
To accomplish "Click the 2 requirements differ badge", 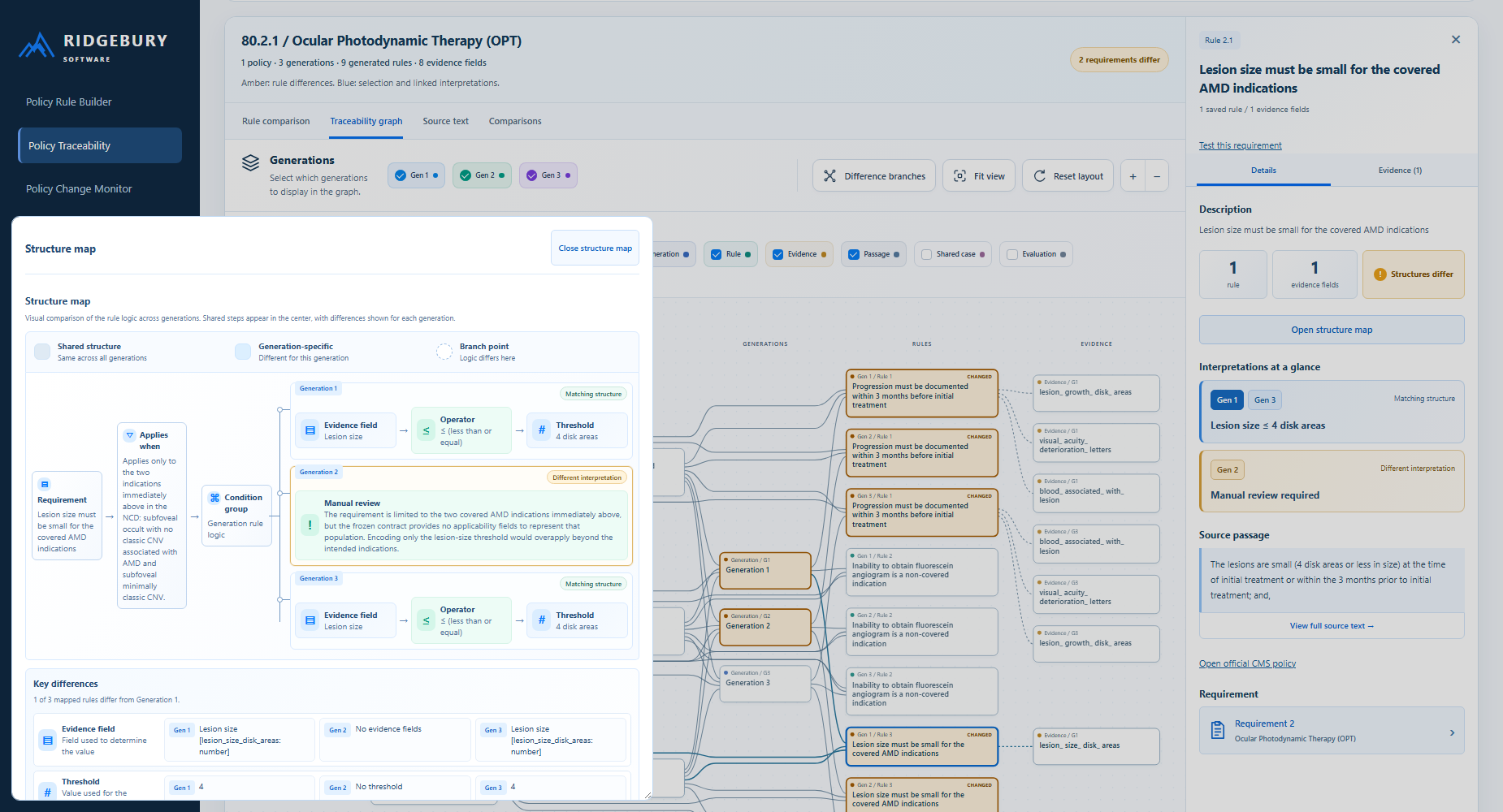I will click(x=1119, y=60).
